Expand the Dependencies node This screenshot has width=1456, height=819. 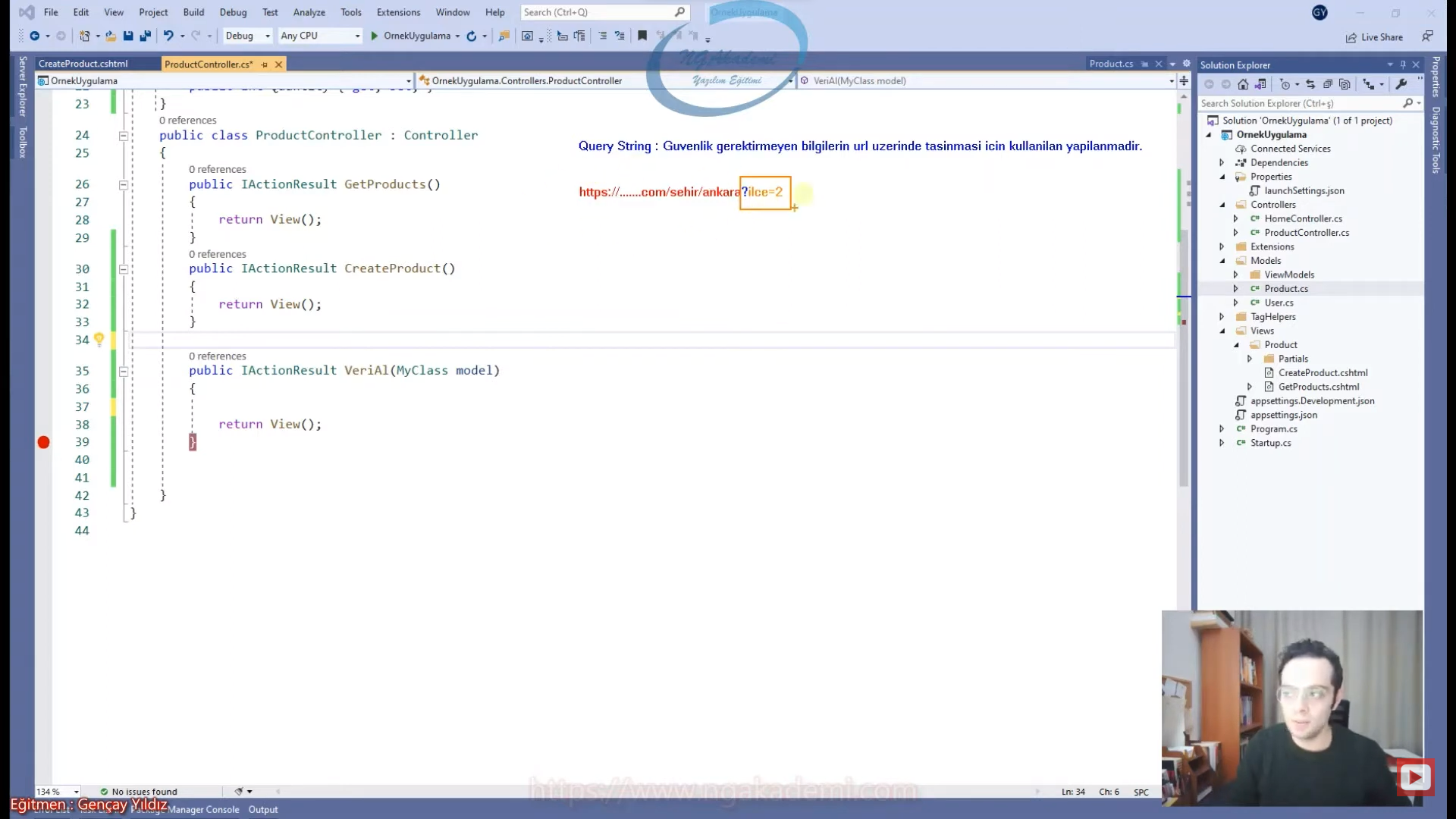(x=1222, y=163)
